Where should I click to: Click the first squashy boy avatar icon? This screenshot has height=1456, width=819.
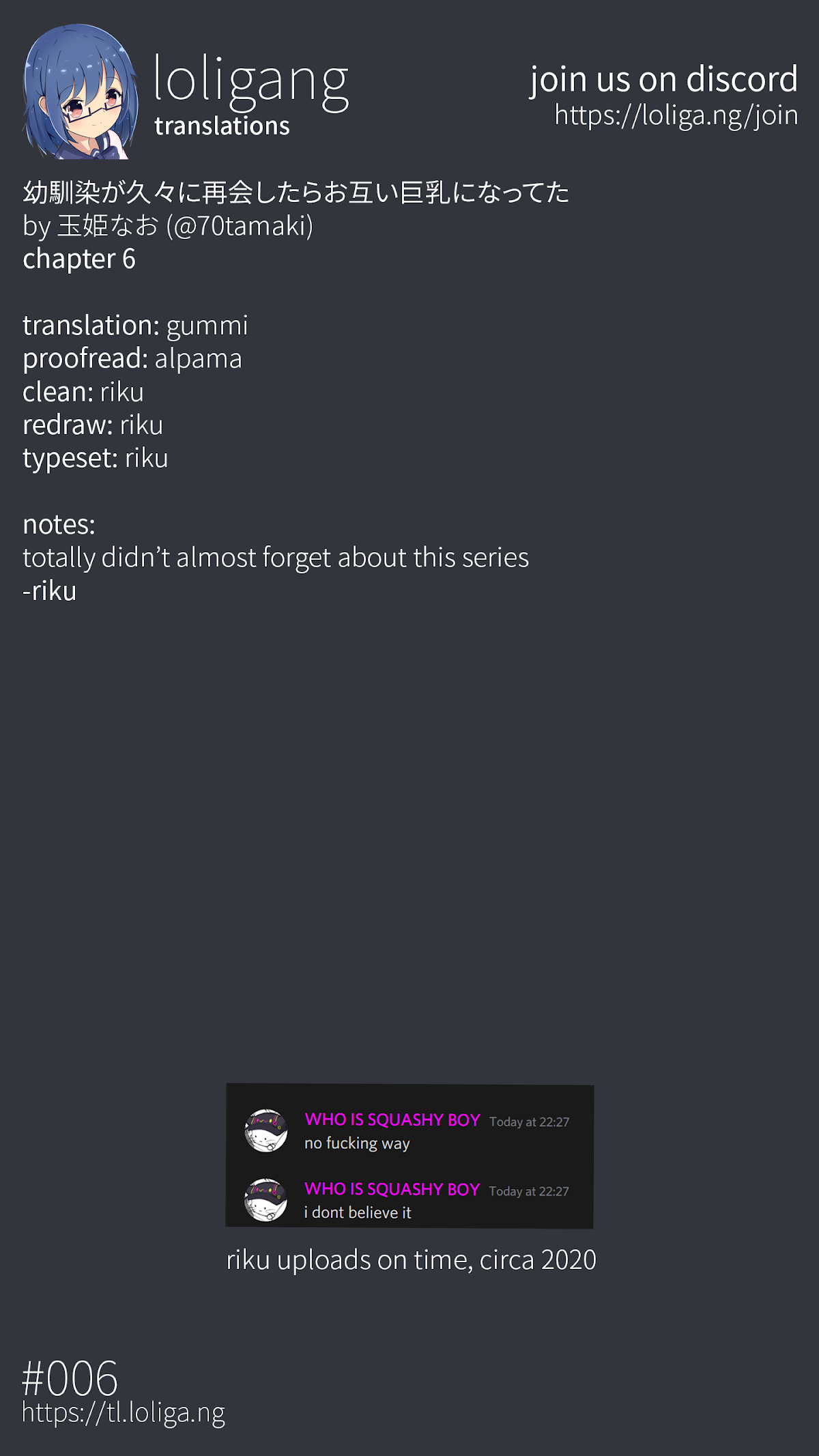[x=266, y=1130]
